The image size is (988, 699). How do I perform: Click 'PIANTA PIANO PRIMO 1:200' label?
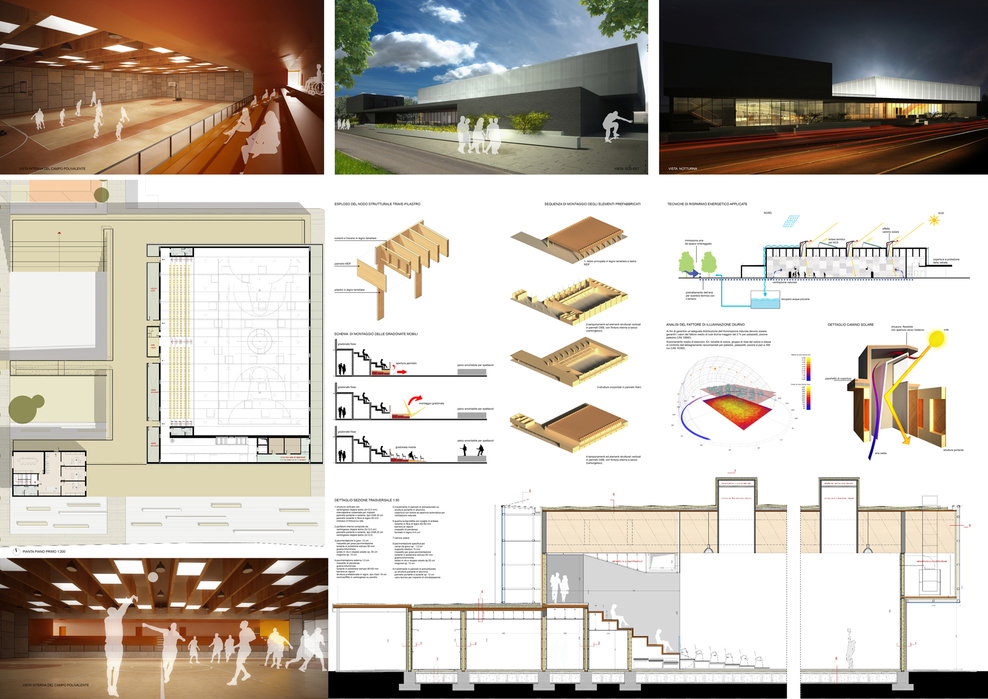click(x=44, y=552)
